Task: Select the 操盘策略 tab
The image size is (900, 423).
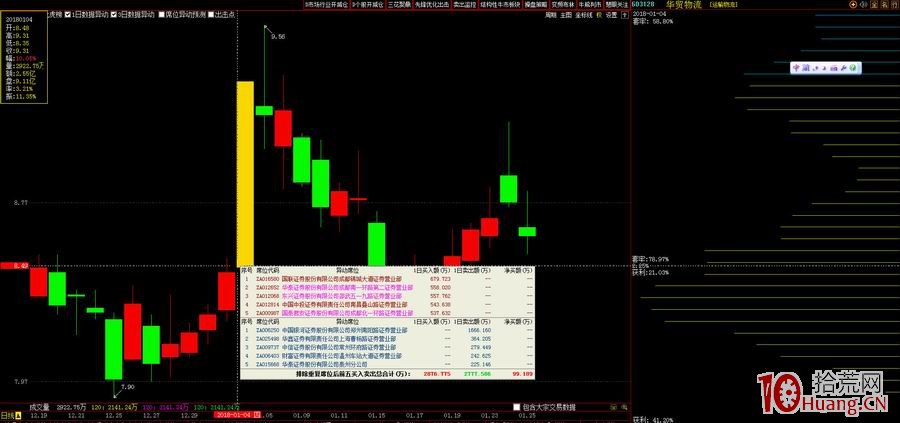Action: [536, 4]
